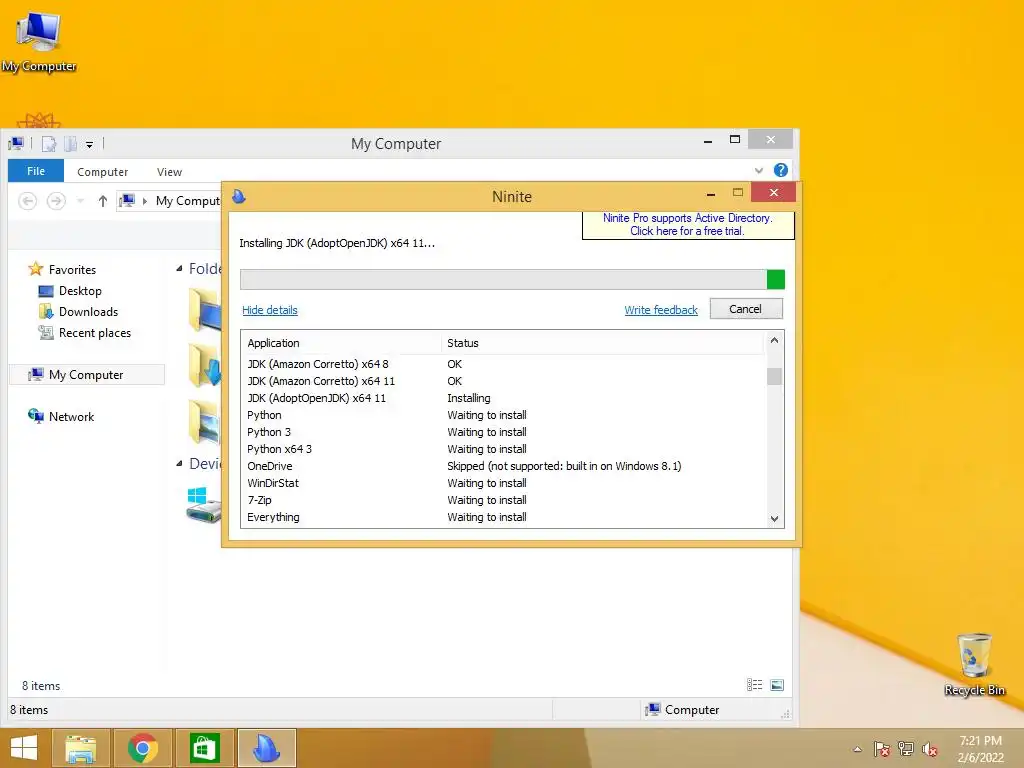
Task: Click the Ninite window title bar icon
Action: click(x=239, y=196)
